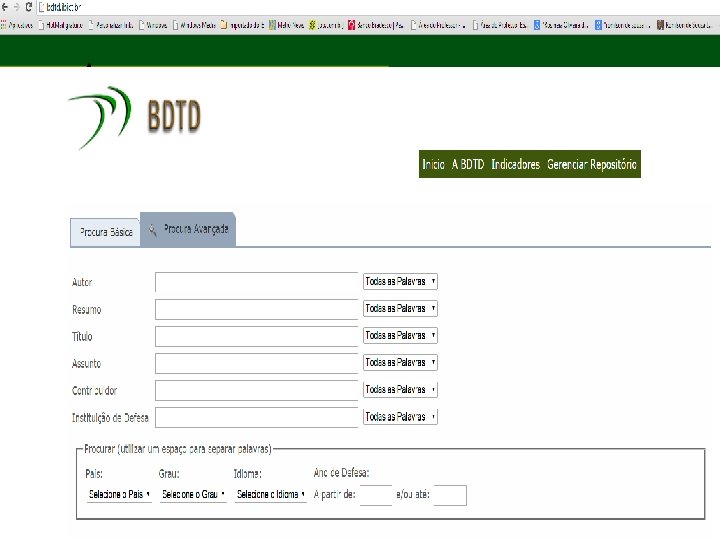Open the Aplicativos apps grid bookmark
The height and width of the screenshot is (540, 720).
click(17, 25)
